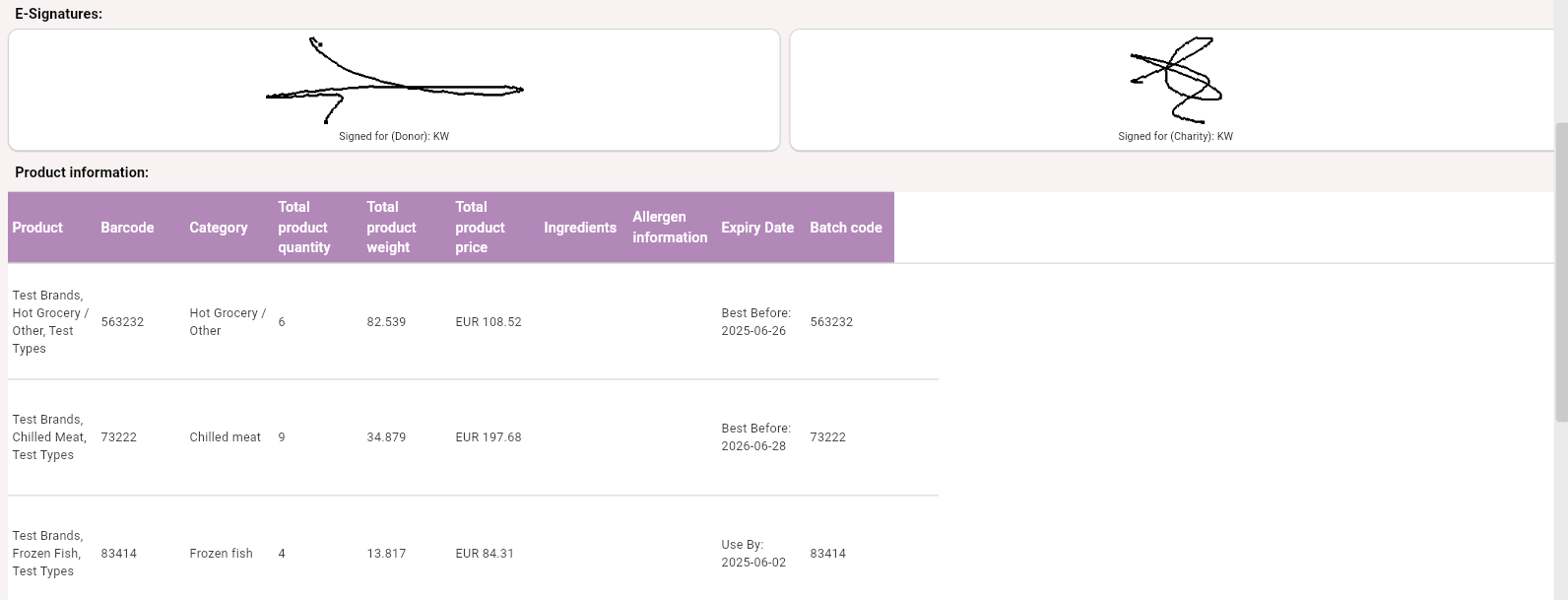Screen dimensions: 1568x600
Task: Click the Donor signature image
Action: 394,81
